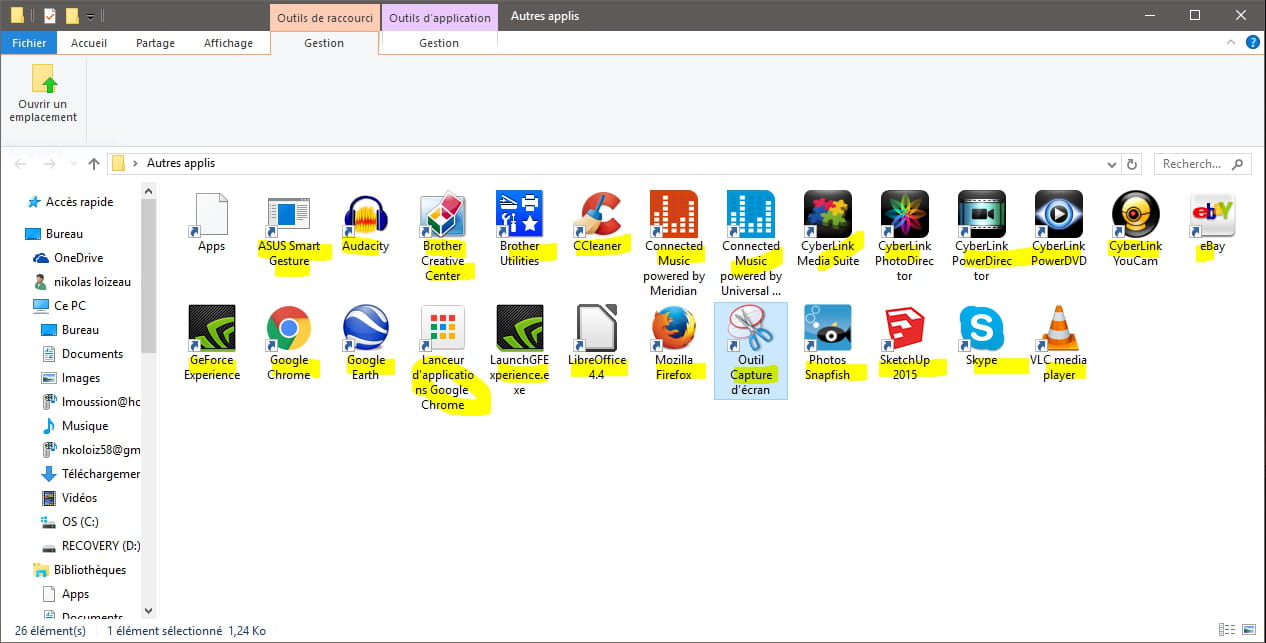This screenshot has height=643, width=1266.
Task: Click navigation pane scrollbar up arrow
Action: (149, 191)
